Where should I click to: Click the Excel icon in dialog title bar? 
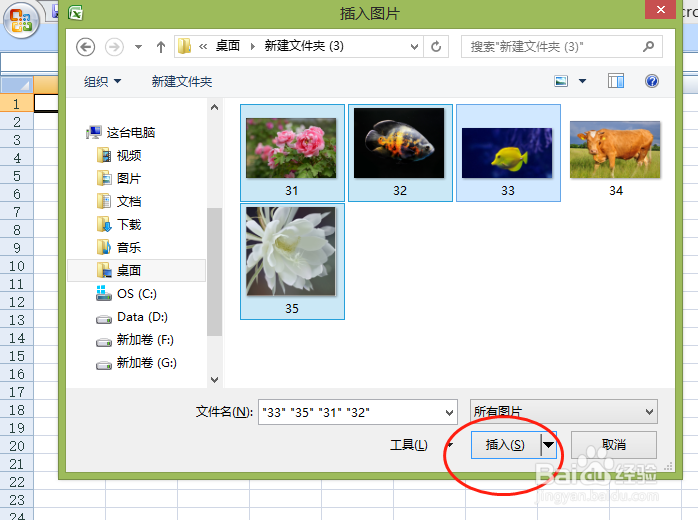[x=76, y=13]
